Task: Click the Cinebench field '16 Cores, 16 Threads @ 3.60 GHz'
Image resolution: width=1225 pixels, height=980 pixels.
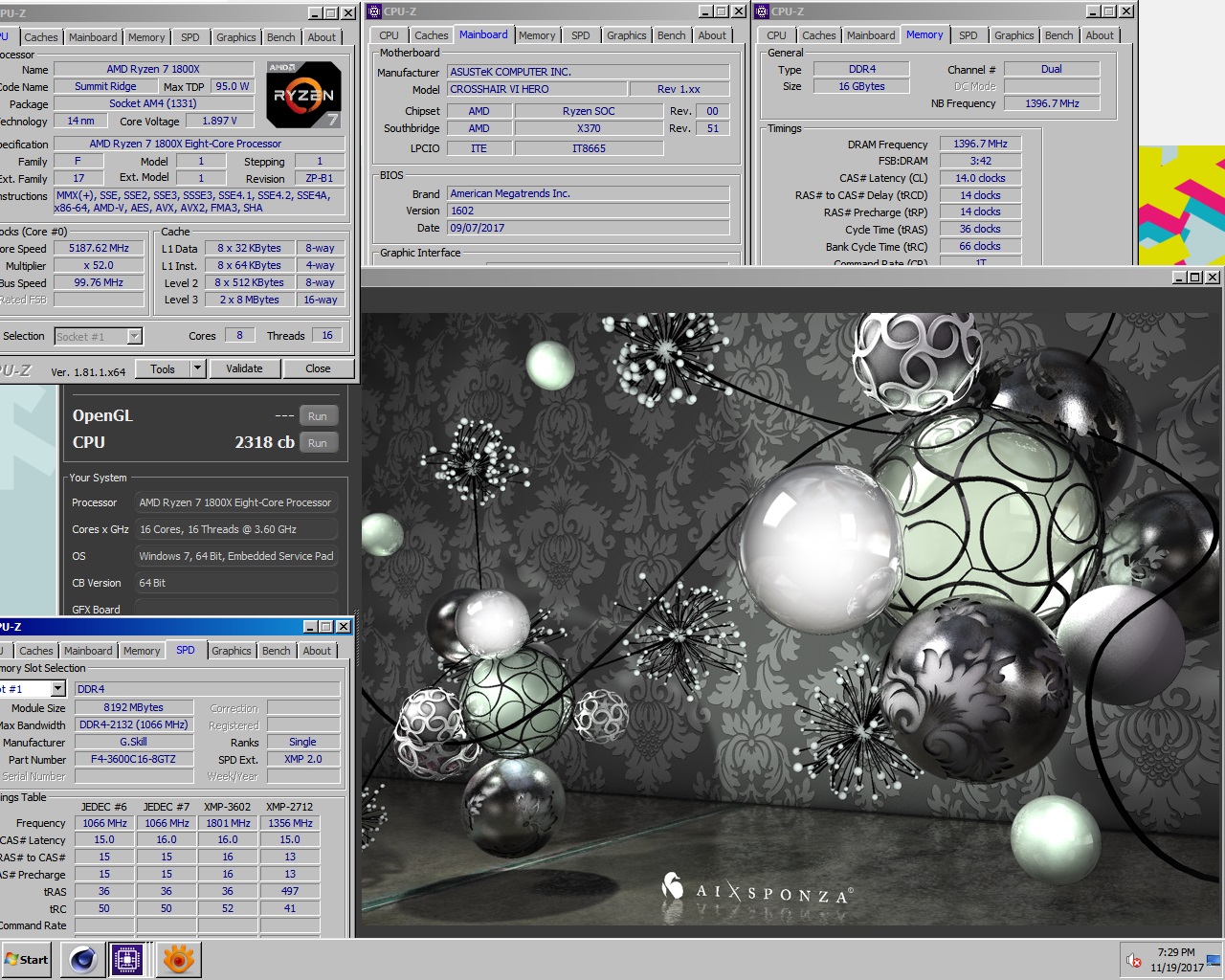Action: point(236,529)
